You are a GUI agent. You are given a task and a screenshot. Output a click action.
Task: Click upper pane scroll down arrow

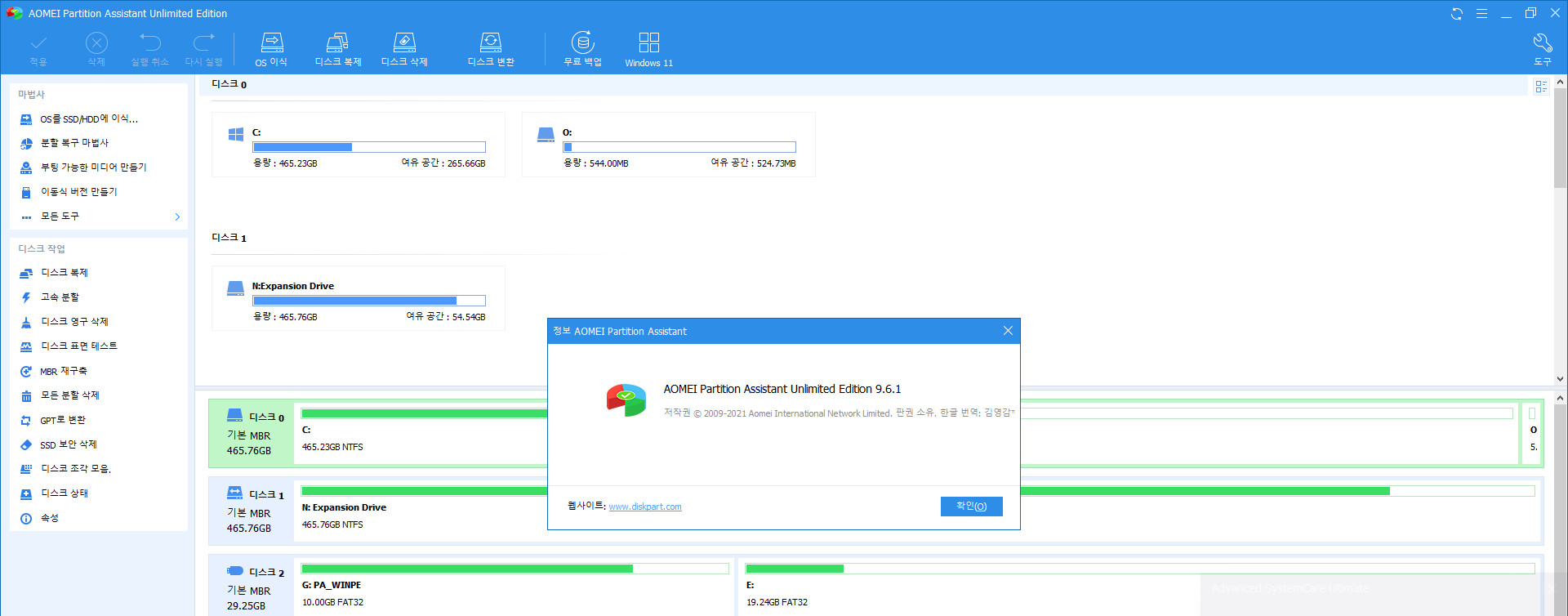pyautogui.click(x=1560, y=379)
